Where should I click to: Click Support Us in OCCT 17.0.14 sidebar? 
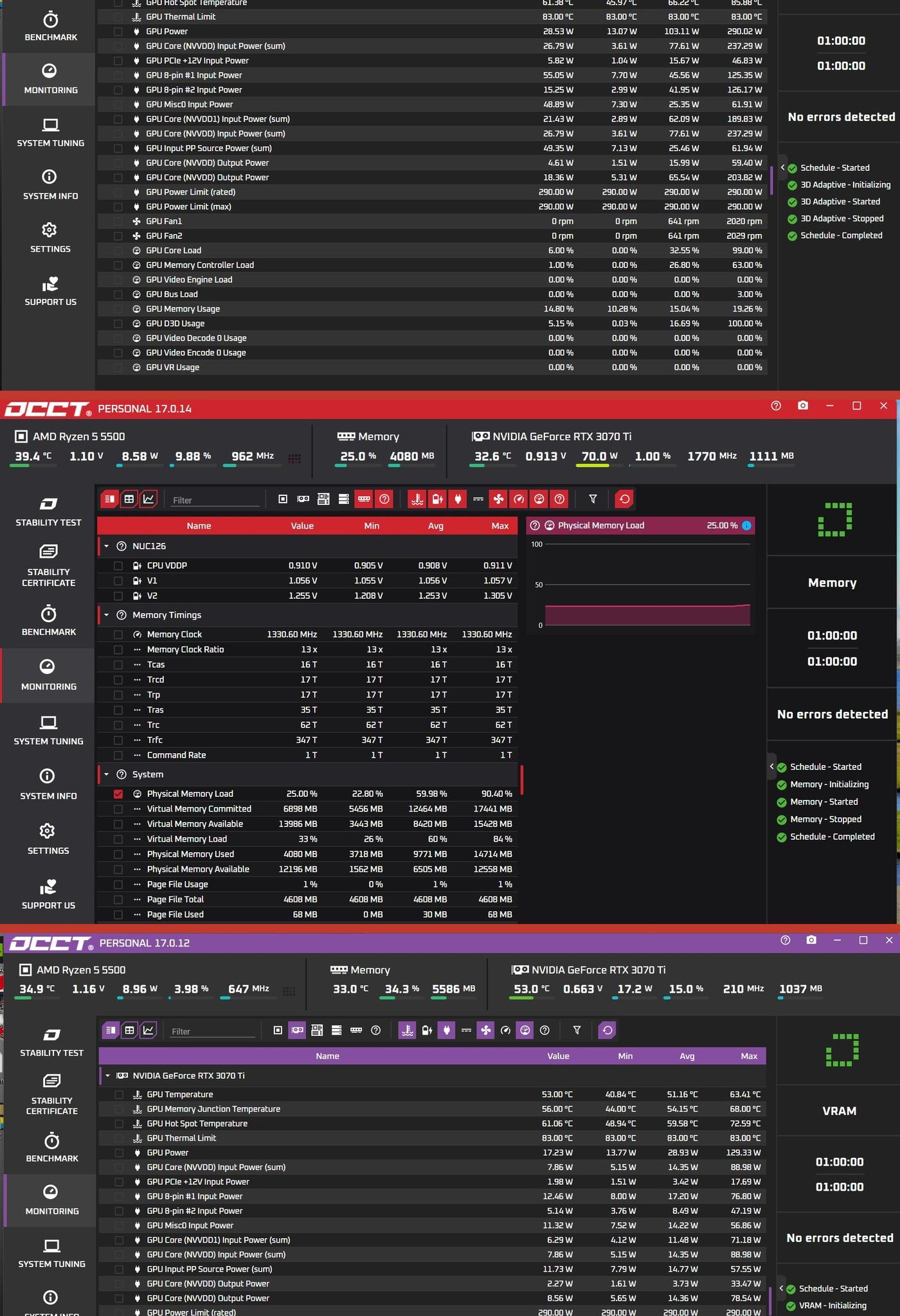point(49,894)
